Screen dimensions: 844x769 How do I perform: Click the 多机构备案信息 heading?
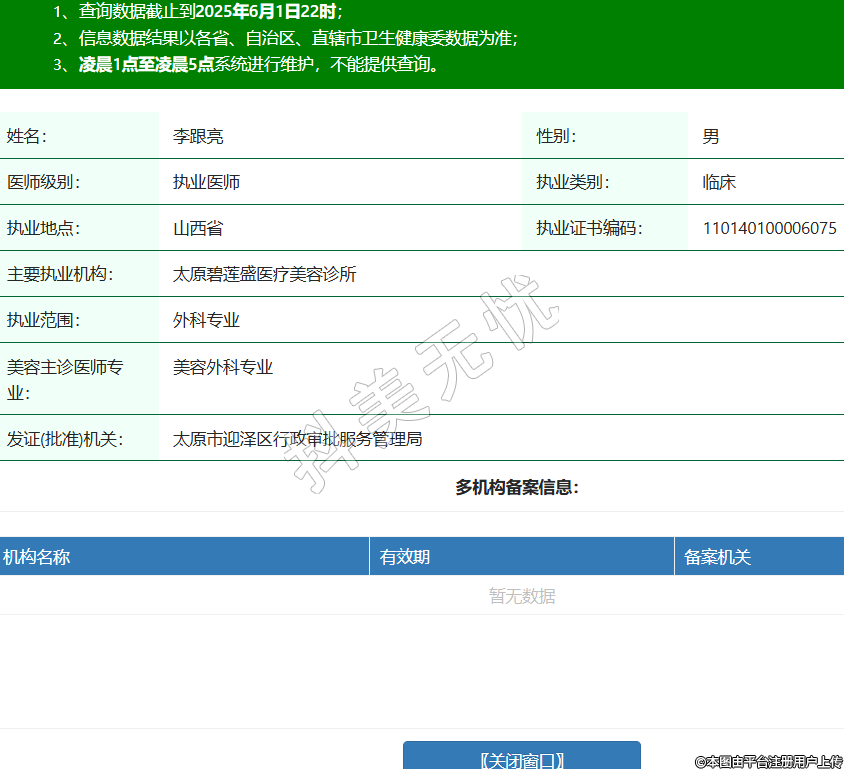(516, 488)
